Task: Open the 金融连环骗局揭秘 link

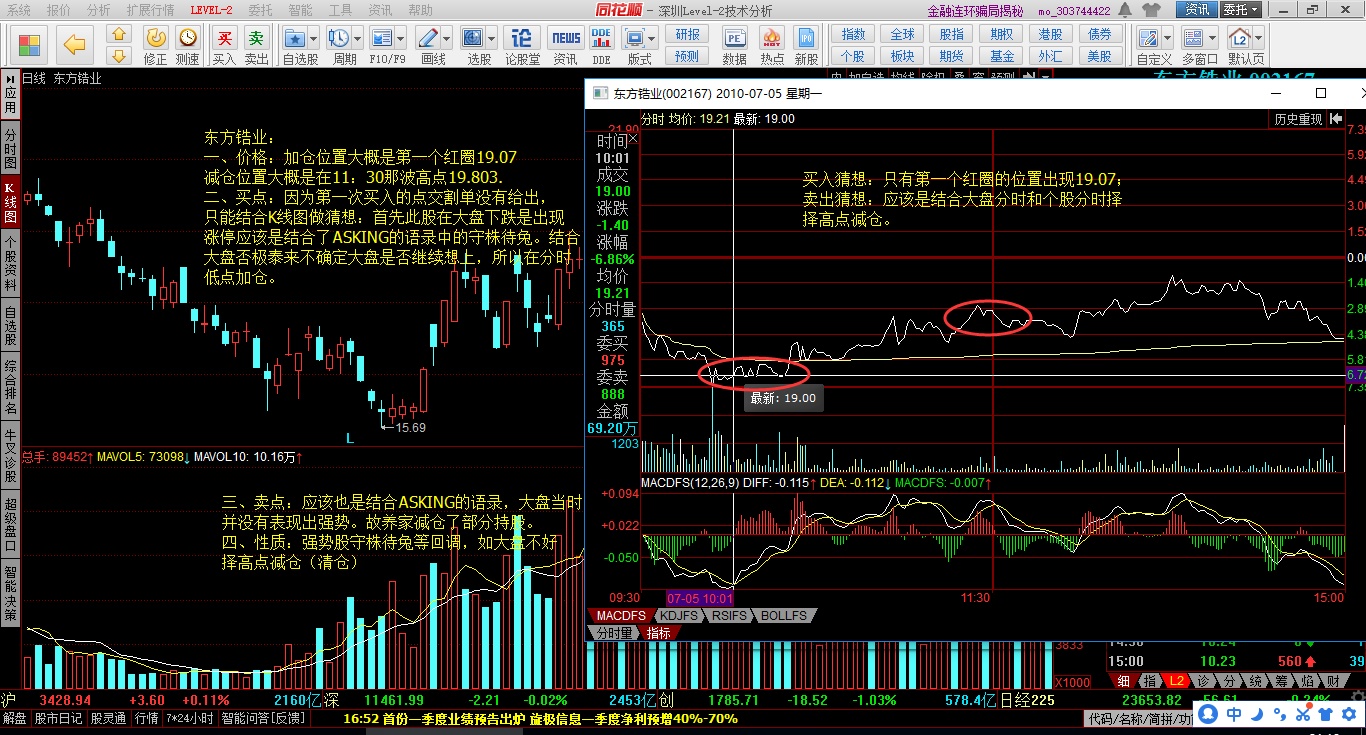Action: (976, 11)
